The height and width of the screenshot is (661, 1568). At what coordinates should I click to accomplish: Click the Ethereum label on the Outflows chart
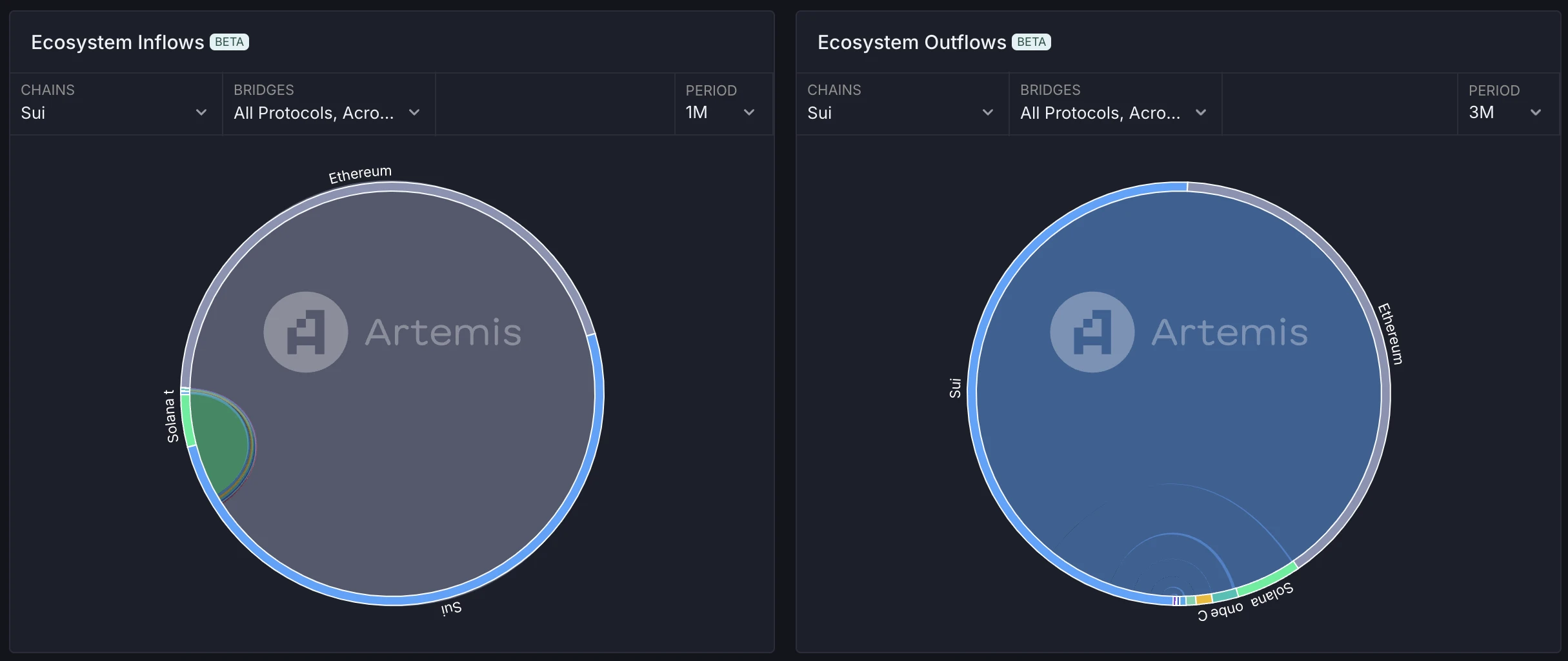[1391, 334]
